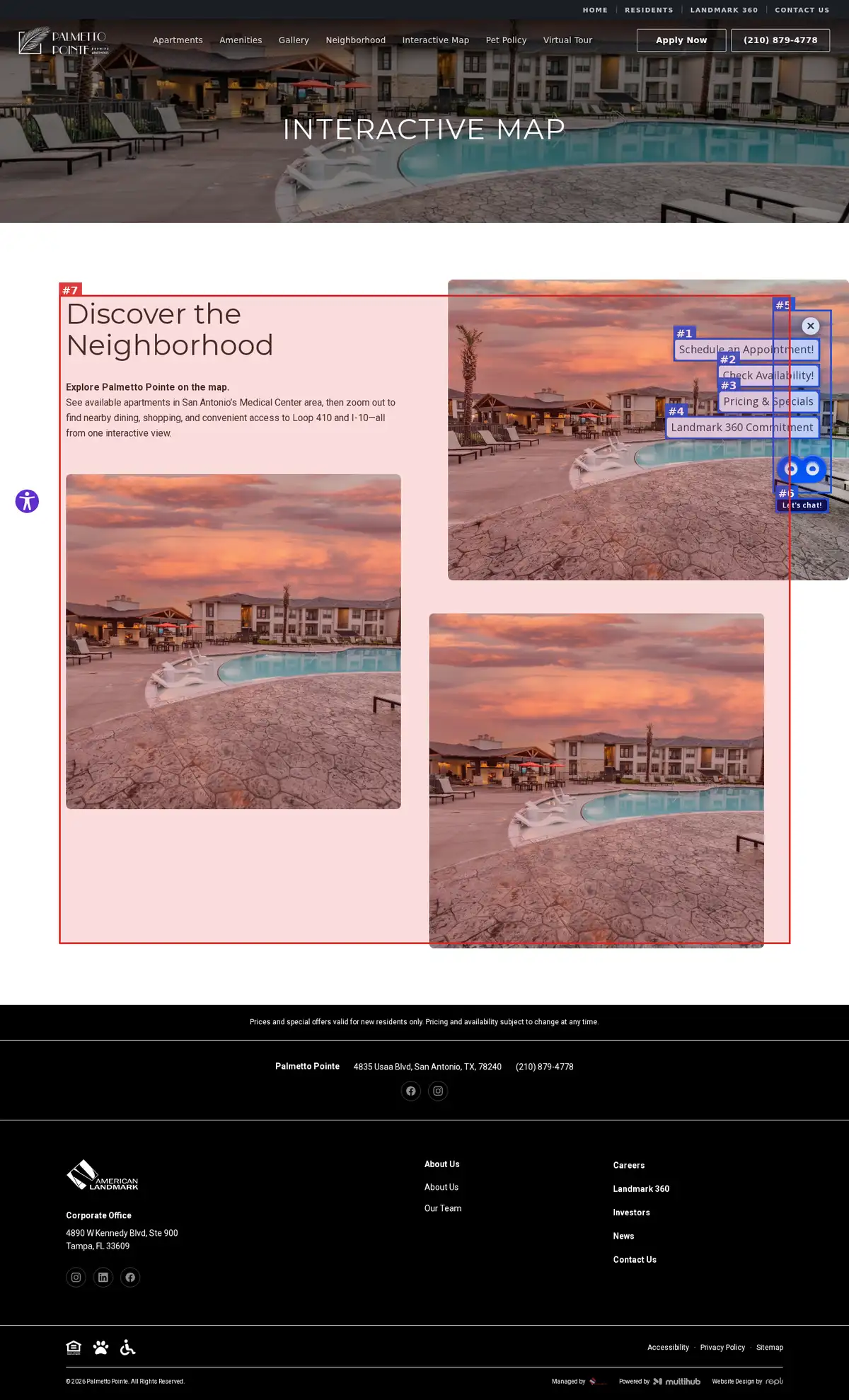Click the Palmetto Pointe logo

click(x=64, y=41)
